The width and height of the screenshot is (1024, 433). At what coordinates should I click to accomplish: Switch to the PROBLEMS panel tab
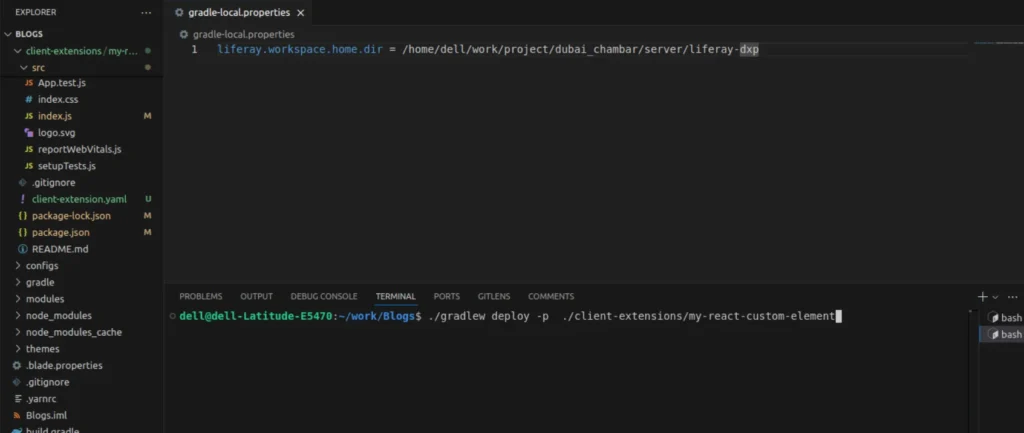click(200, 297)
